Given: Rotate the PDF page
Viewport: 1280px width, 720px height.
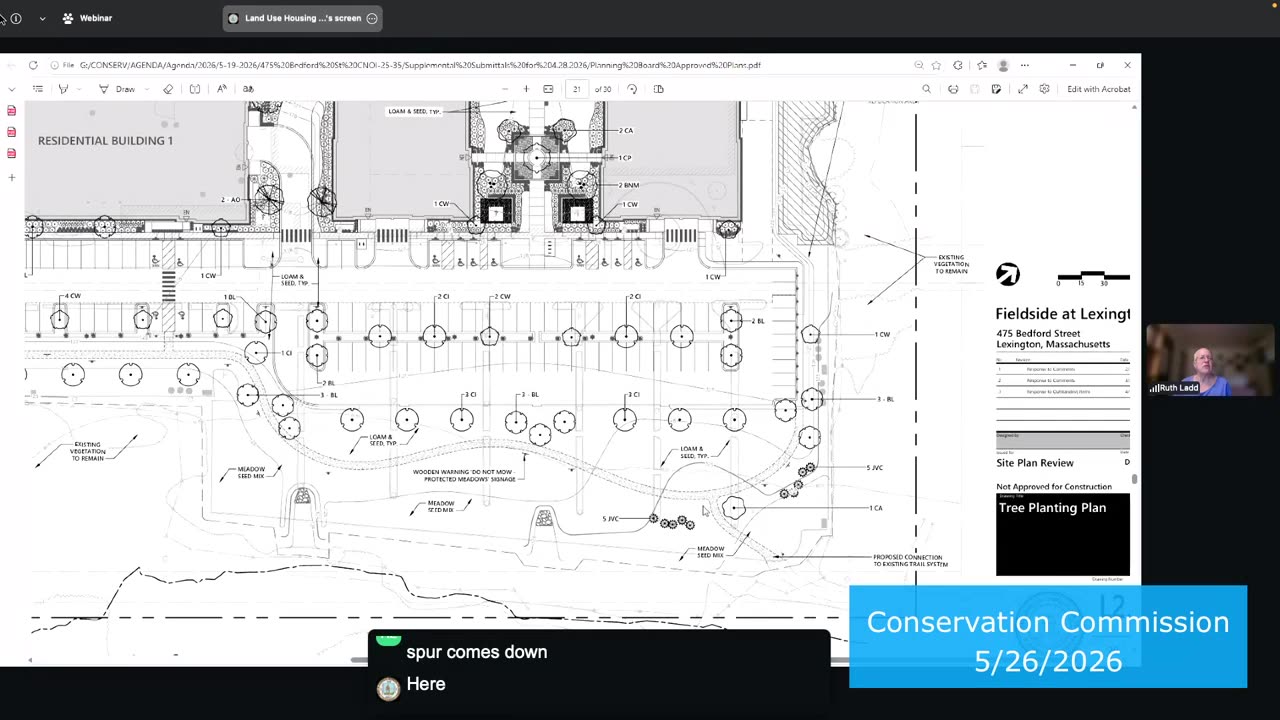Looking at the screenshot, I should pos(632,89).
